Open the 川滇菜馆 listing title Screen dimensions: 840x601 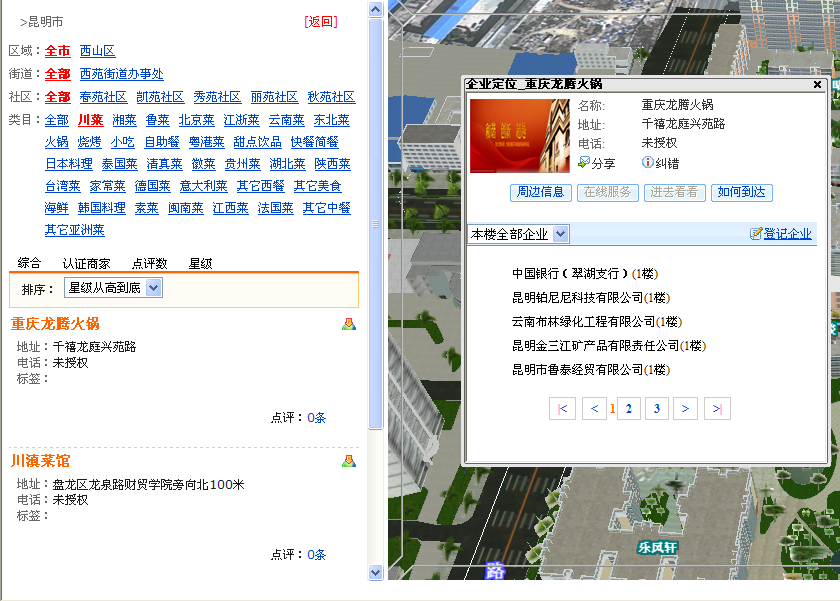tap(41, 461)
